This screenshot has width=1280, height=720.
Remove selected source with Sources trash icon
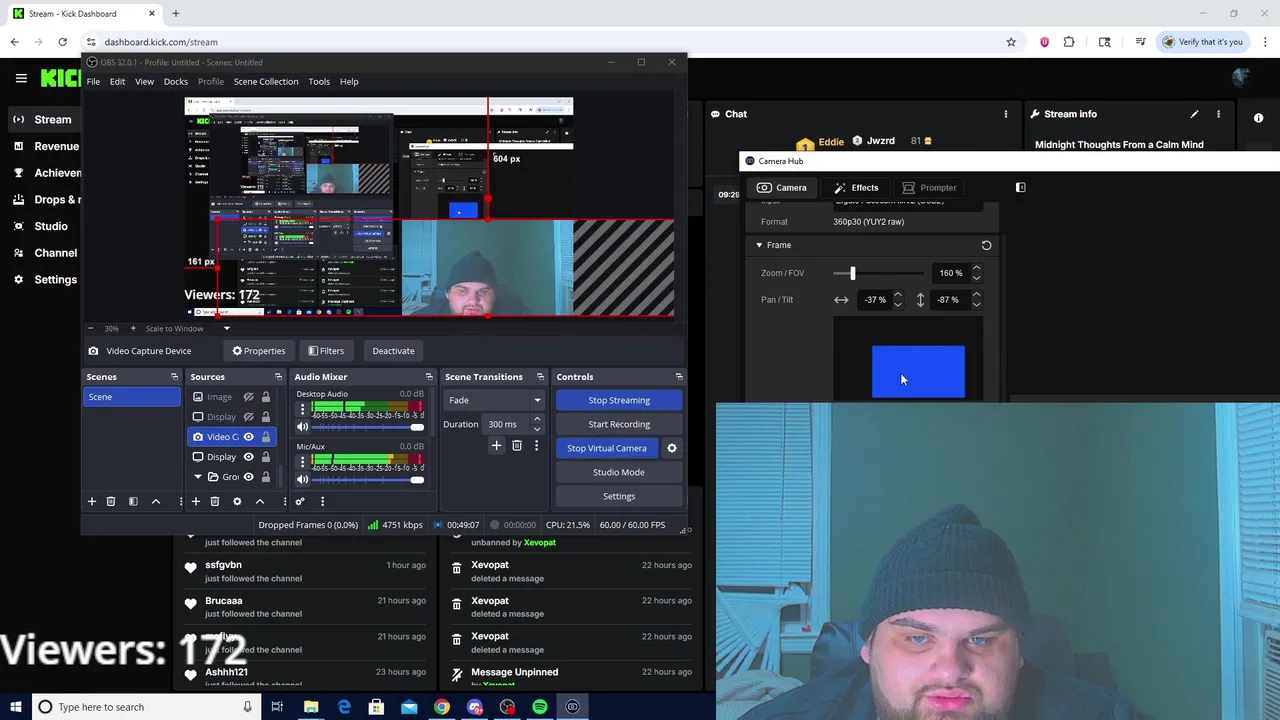(x=214, y=501)
